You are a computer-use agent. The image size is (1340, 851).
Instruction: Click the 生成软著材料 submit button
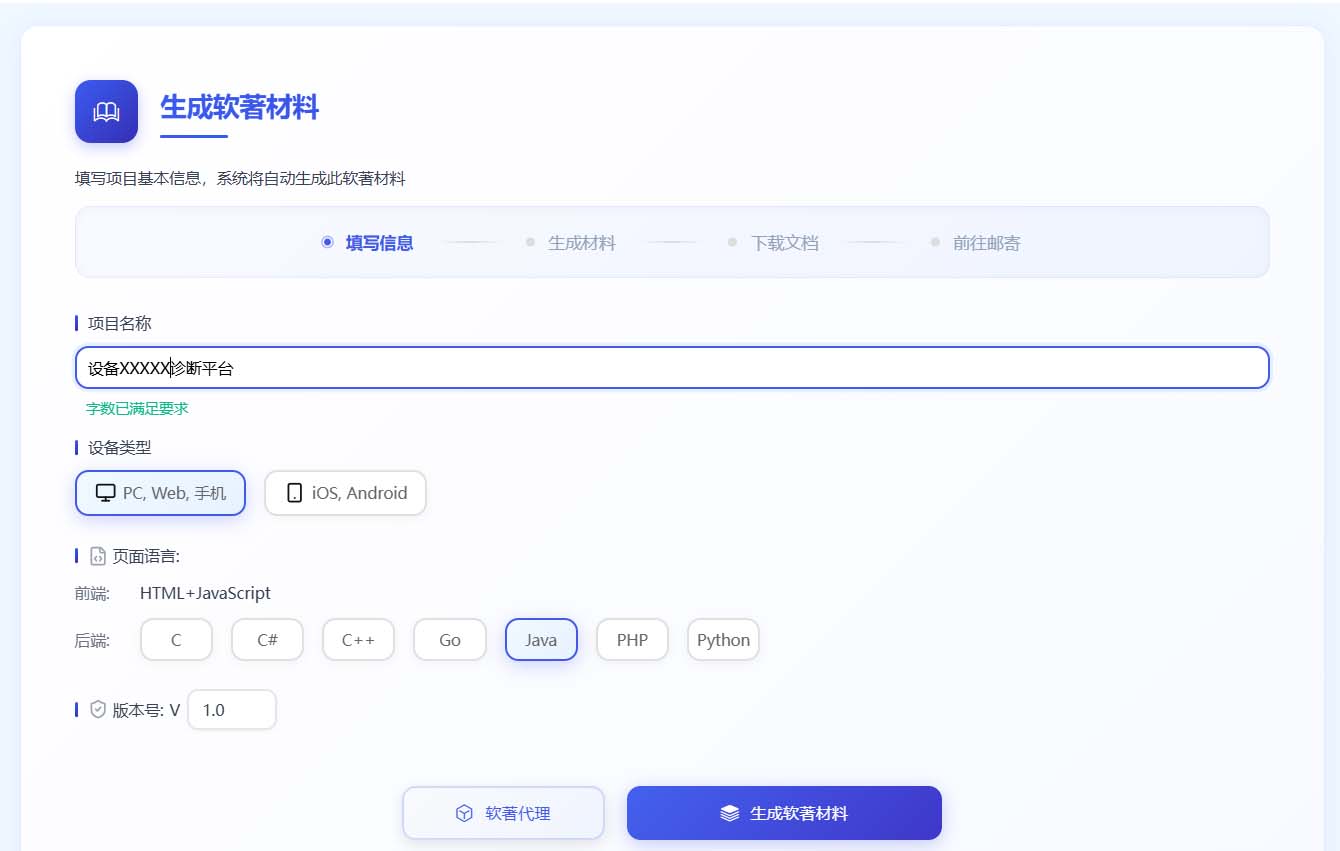click(x=784, y=813)
